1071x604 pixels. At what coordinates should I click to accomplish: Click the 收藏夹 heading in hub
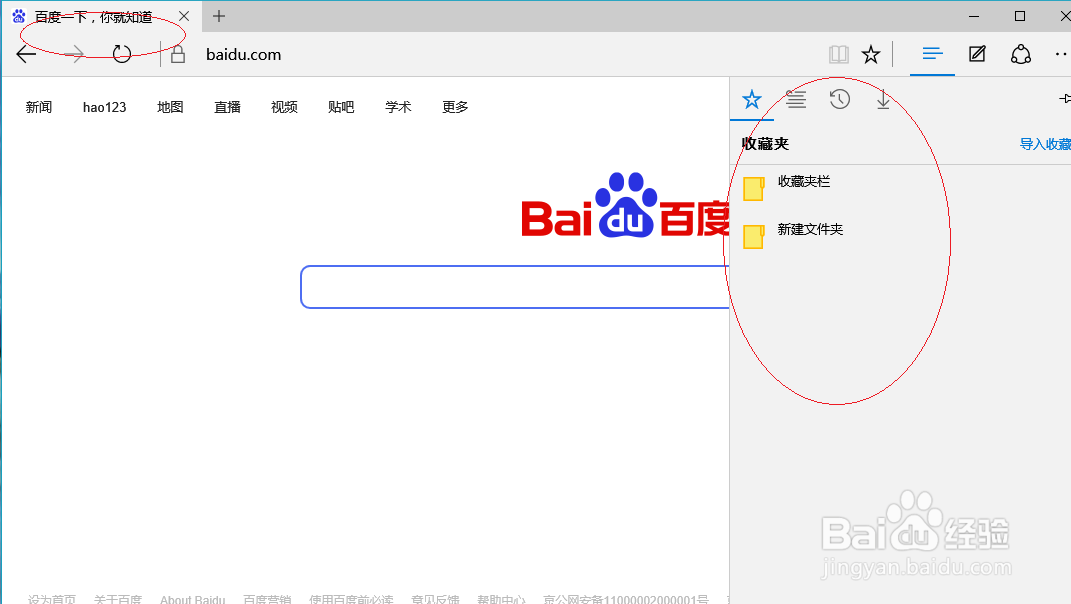tap(766, 144)
